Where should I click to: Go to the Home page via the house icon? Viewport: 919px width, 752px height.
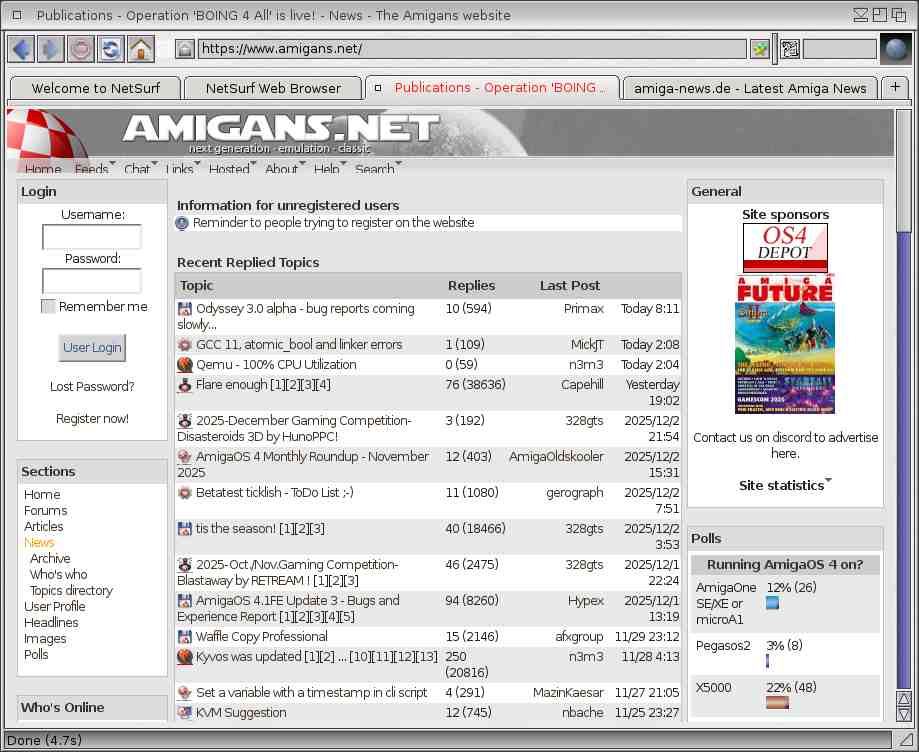tap(141, 49)
